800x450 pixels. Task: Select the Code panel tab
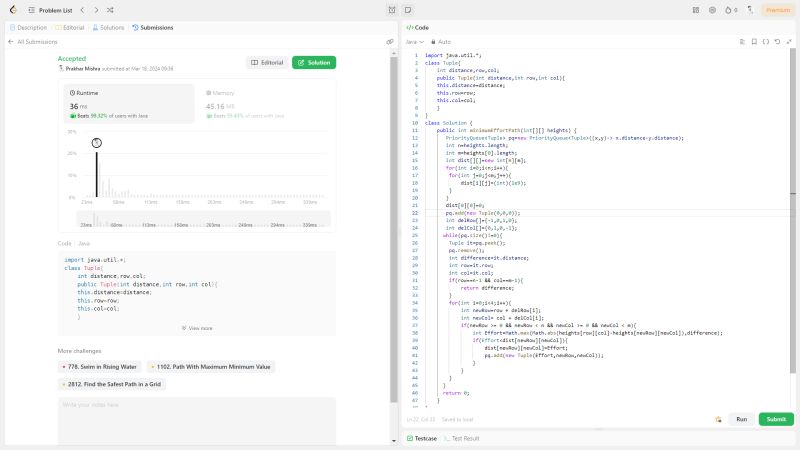pyautogui.click(x=417, y=28)
